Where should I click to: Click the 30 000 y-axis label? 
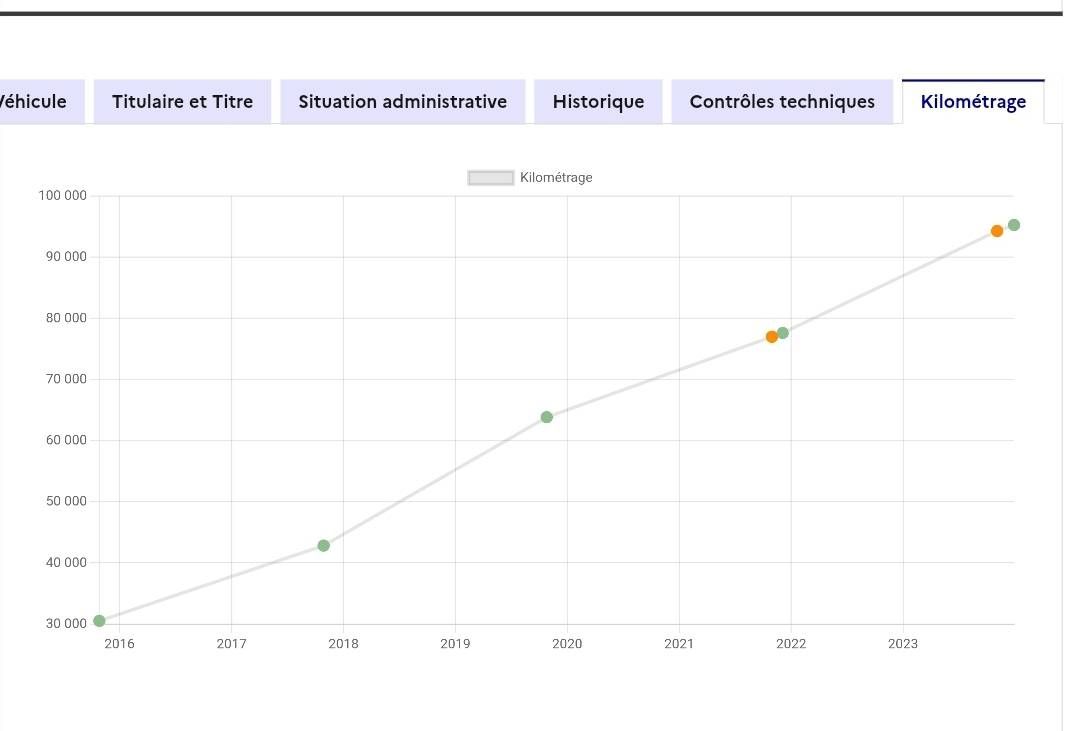click(x=66, y=624)
